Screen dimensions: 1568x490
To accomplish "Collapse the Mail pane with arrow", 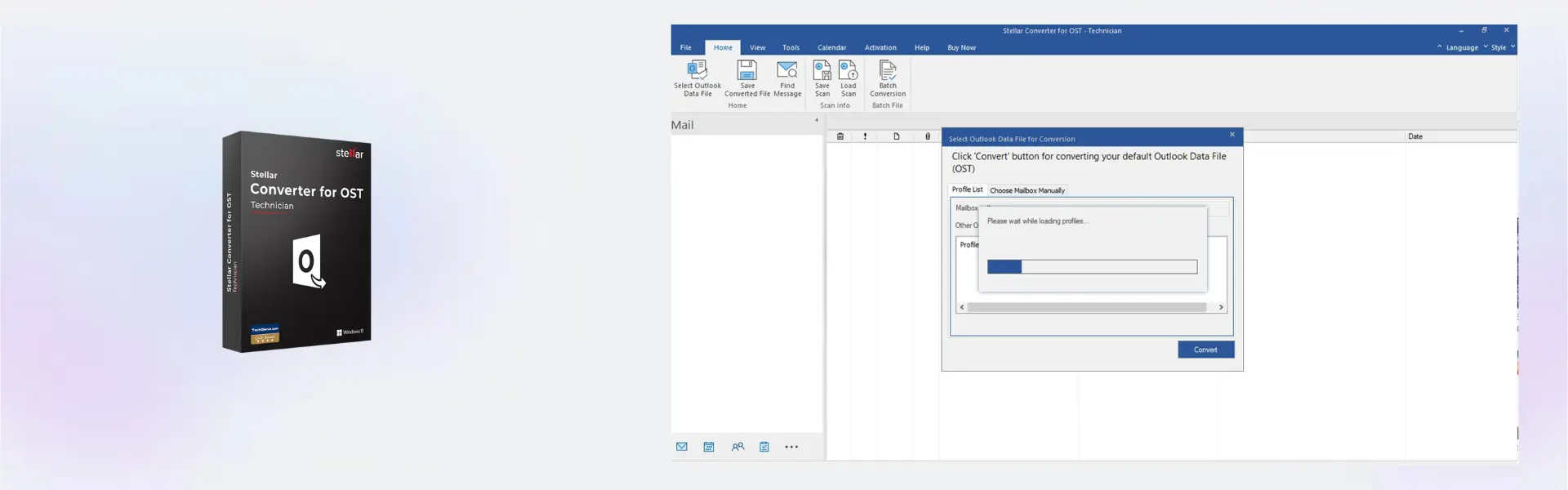I will [817, 121].
